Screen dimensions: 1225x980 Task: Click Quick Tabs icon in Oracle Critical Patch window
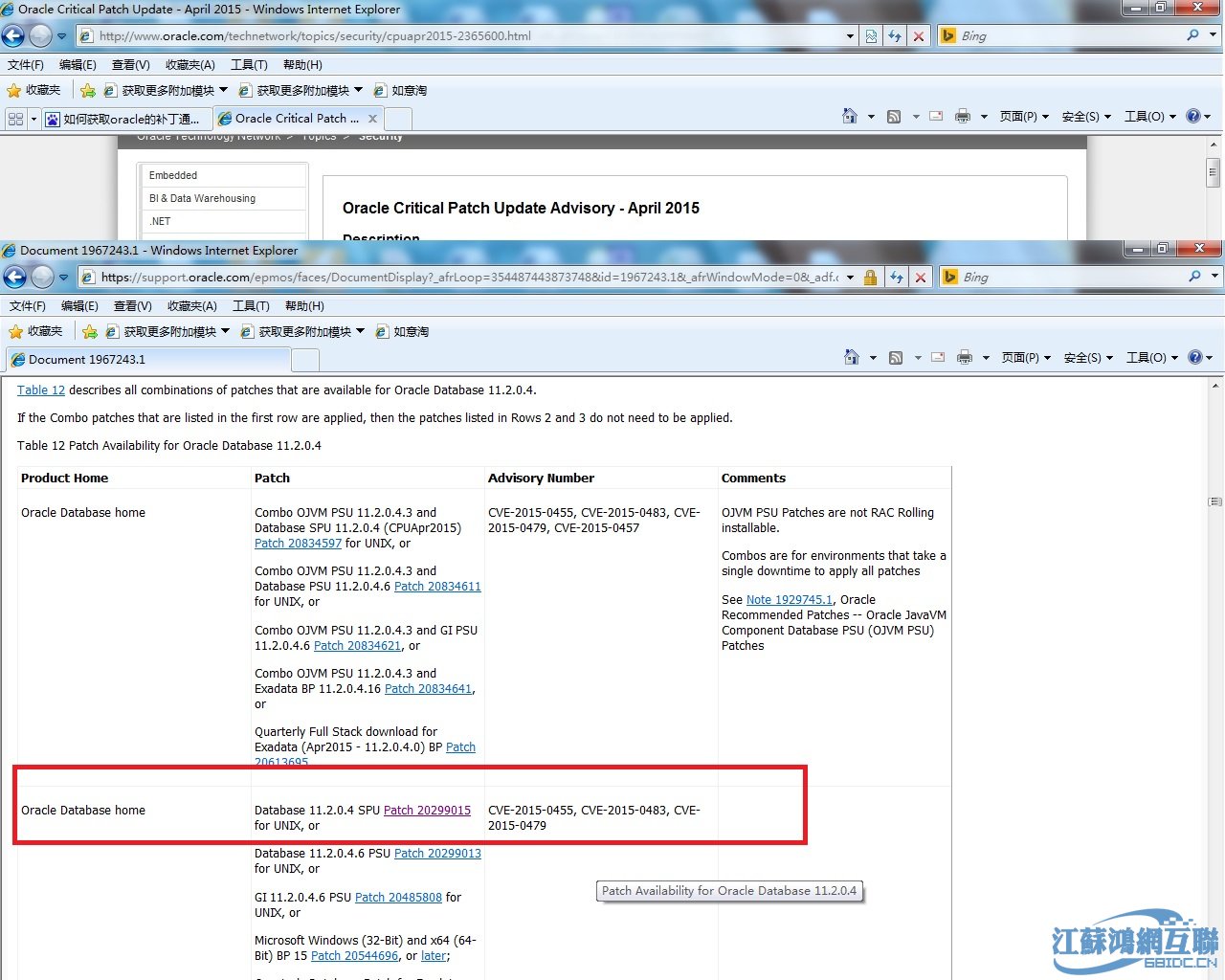click(15, 119)
